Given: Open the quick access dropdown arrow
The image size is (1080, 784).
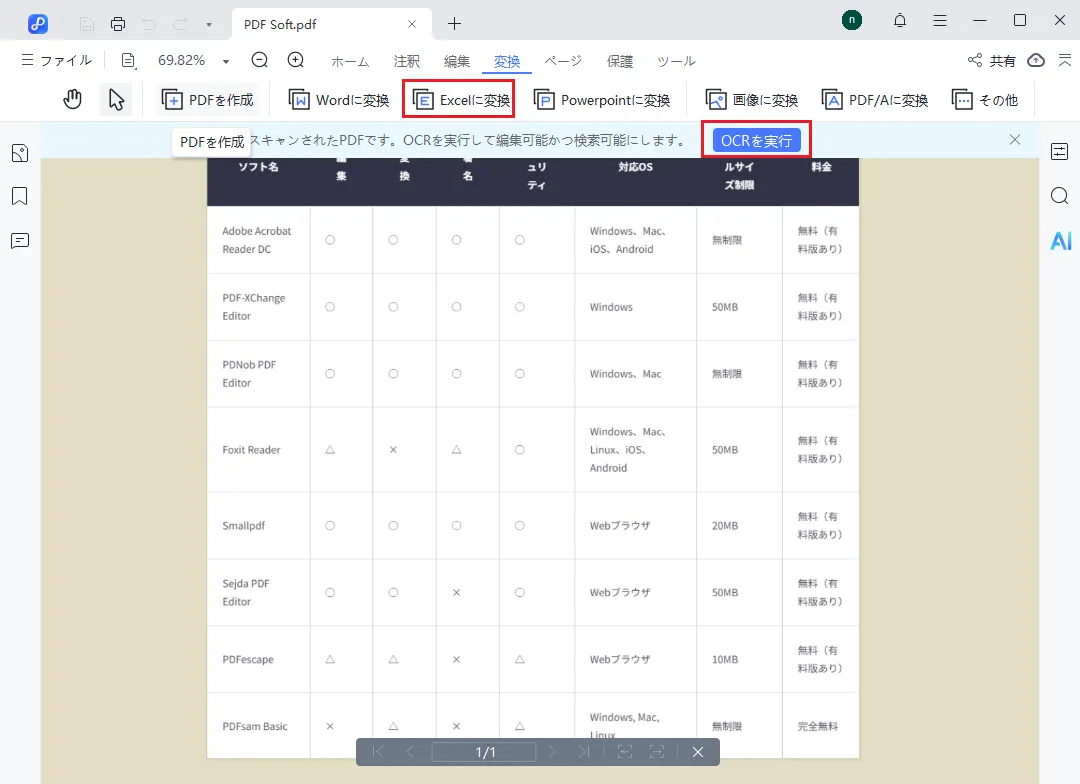Looking at the screenshot, I should click(x=209, y=25).
